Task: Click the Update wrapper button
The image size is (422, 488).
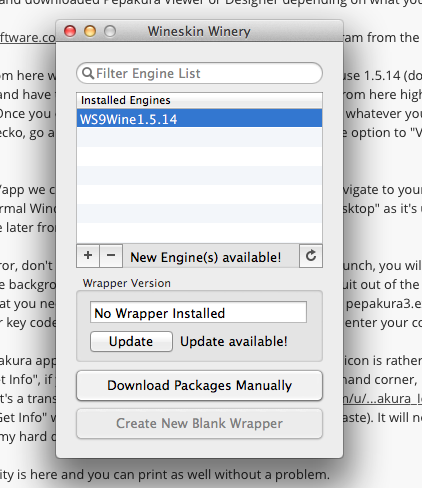Action: coord(131,341)
